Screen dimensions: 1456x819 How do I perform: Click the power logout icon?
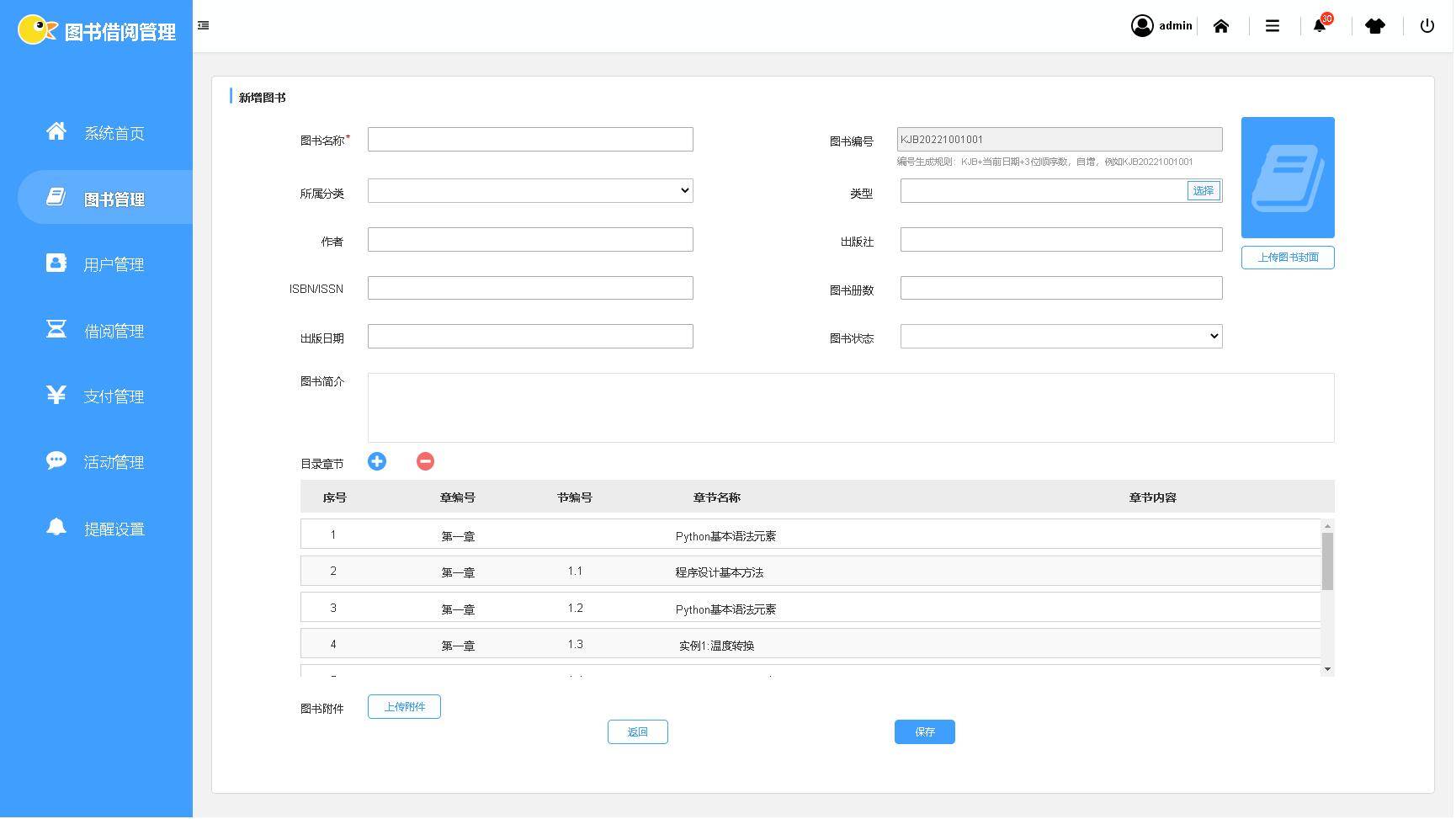click(x=1427, y=26)
